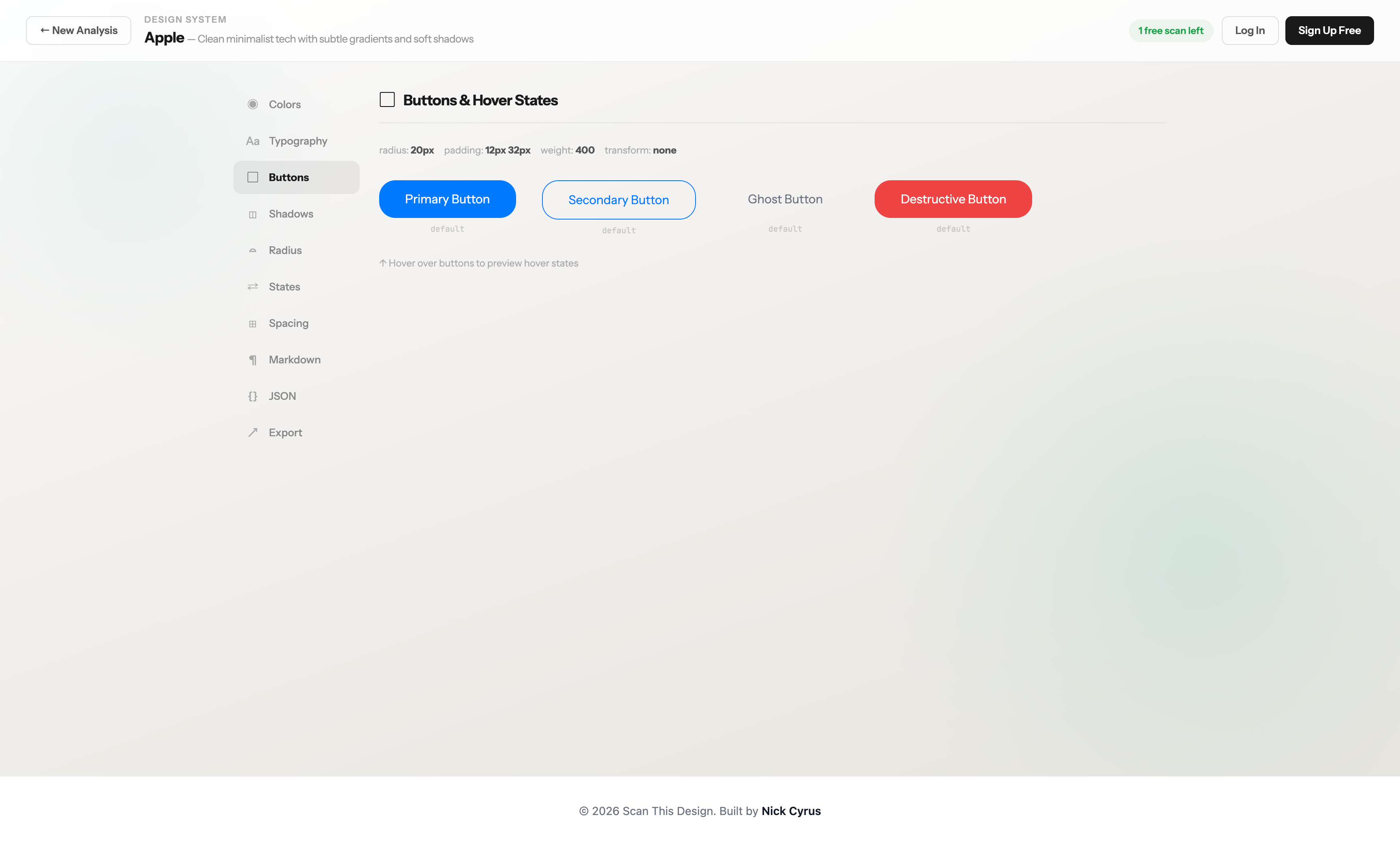Click the Buttons & Hover States heading
Screen dimensions: 1400x845
point(481,100)
